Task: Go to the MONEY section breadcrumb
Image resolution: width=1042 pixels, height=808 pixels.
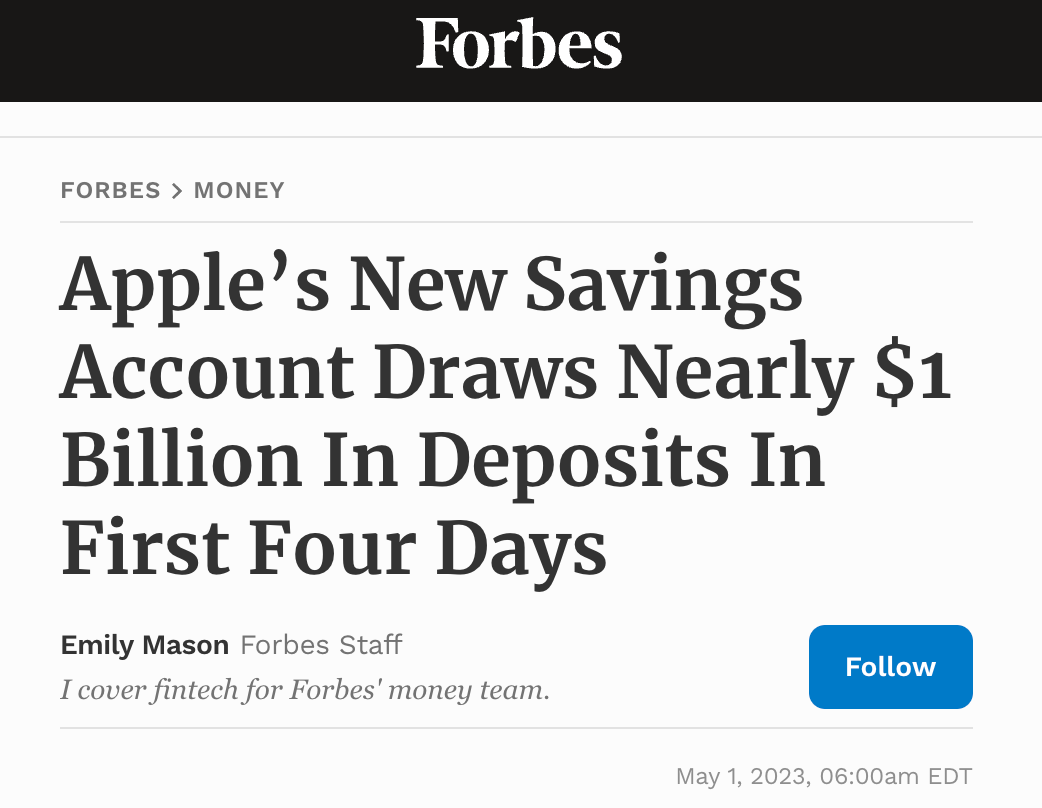Action: pos(239,190)
